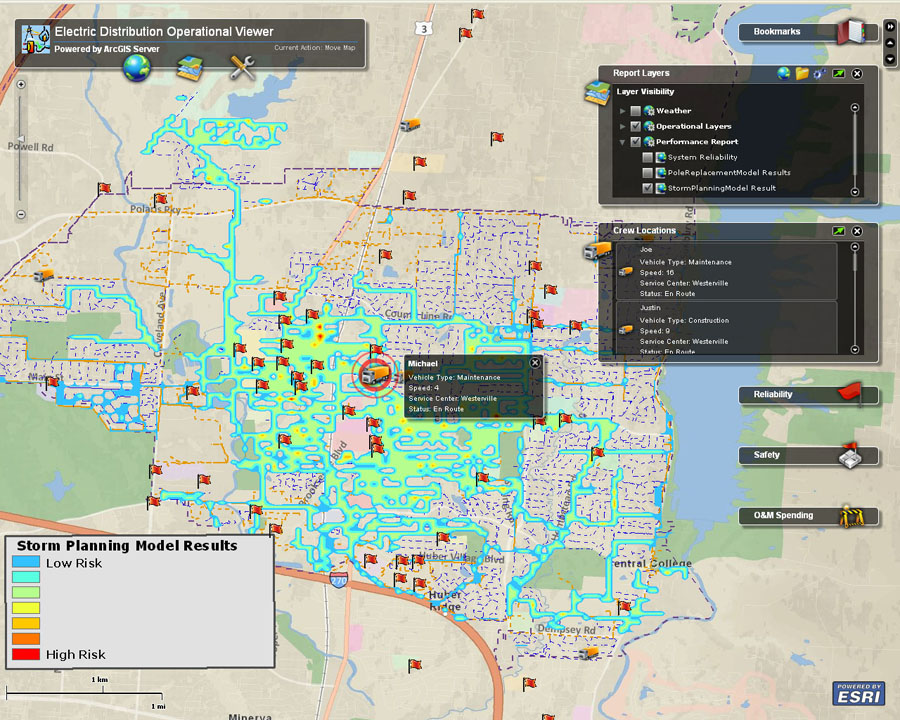Click the StormPlanningModel Result layer icon
This screenshot has width=900, height=720.
(661, 188)
